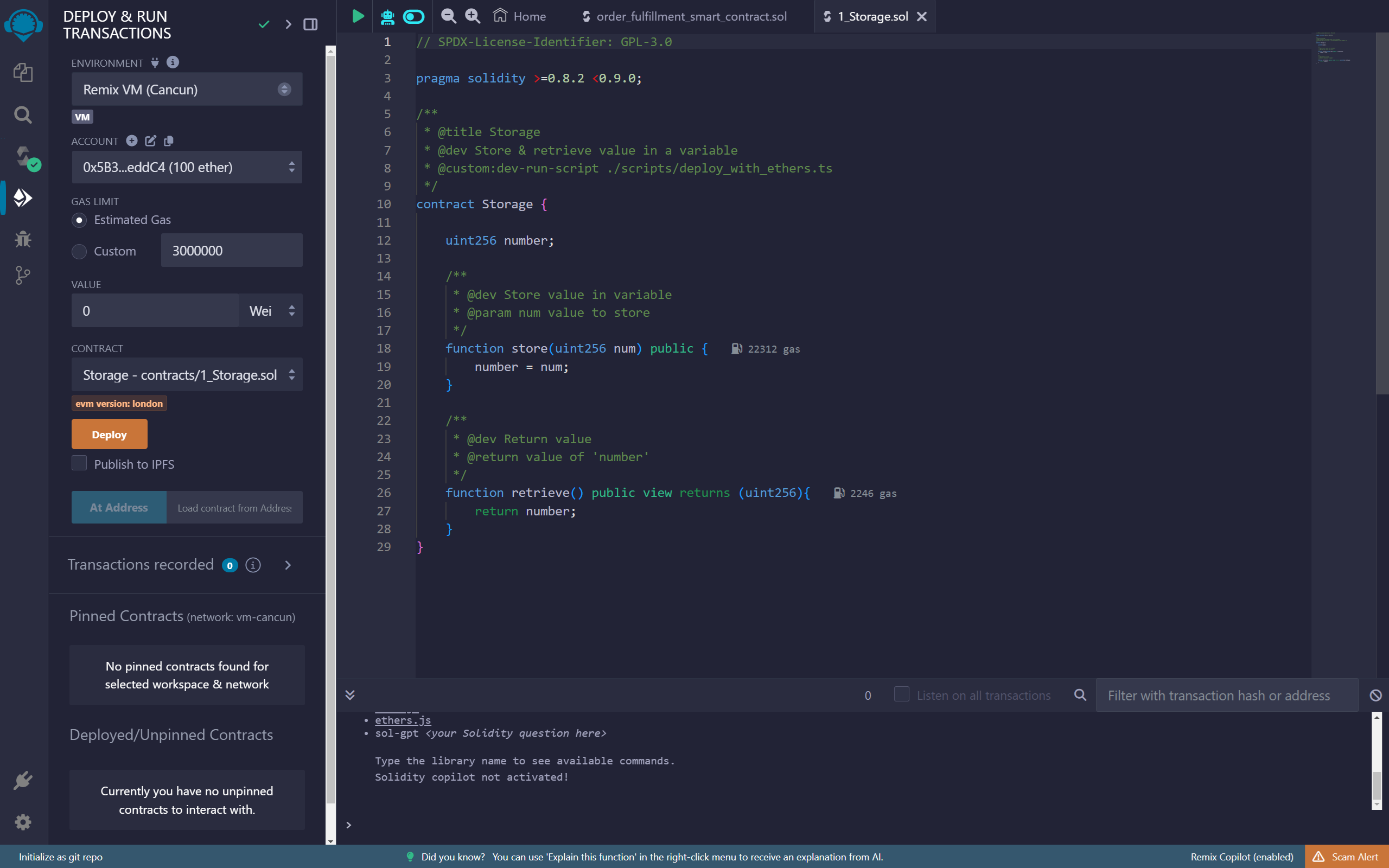Zoom out the editor font
This screenshot has height=868, width=1389.
click(x=448, y=16)
